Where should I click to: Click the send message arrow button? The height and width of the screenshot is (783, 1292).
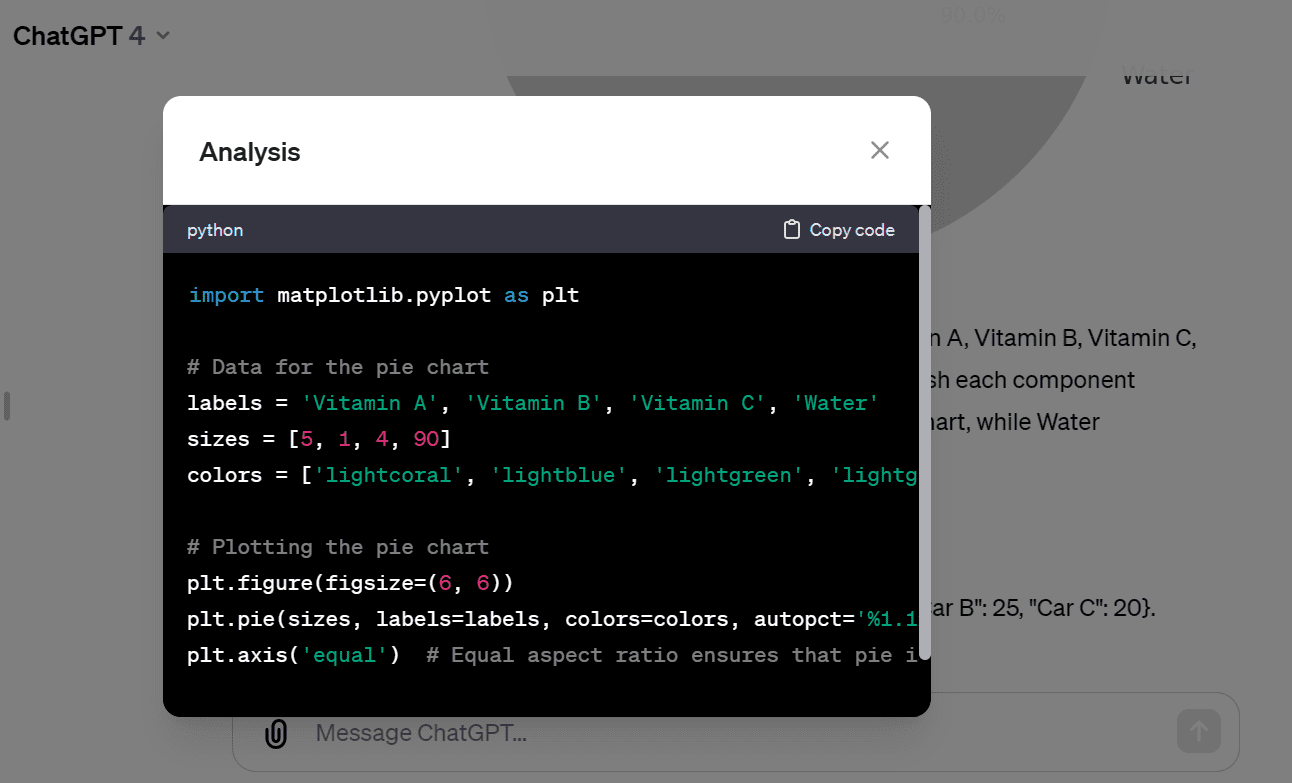(x=1199, y=731)
